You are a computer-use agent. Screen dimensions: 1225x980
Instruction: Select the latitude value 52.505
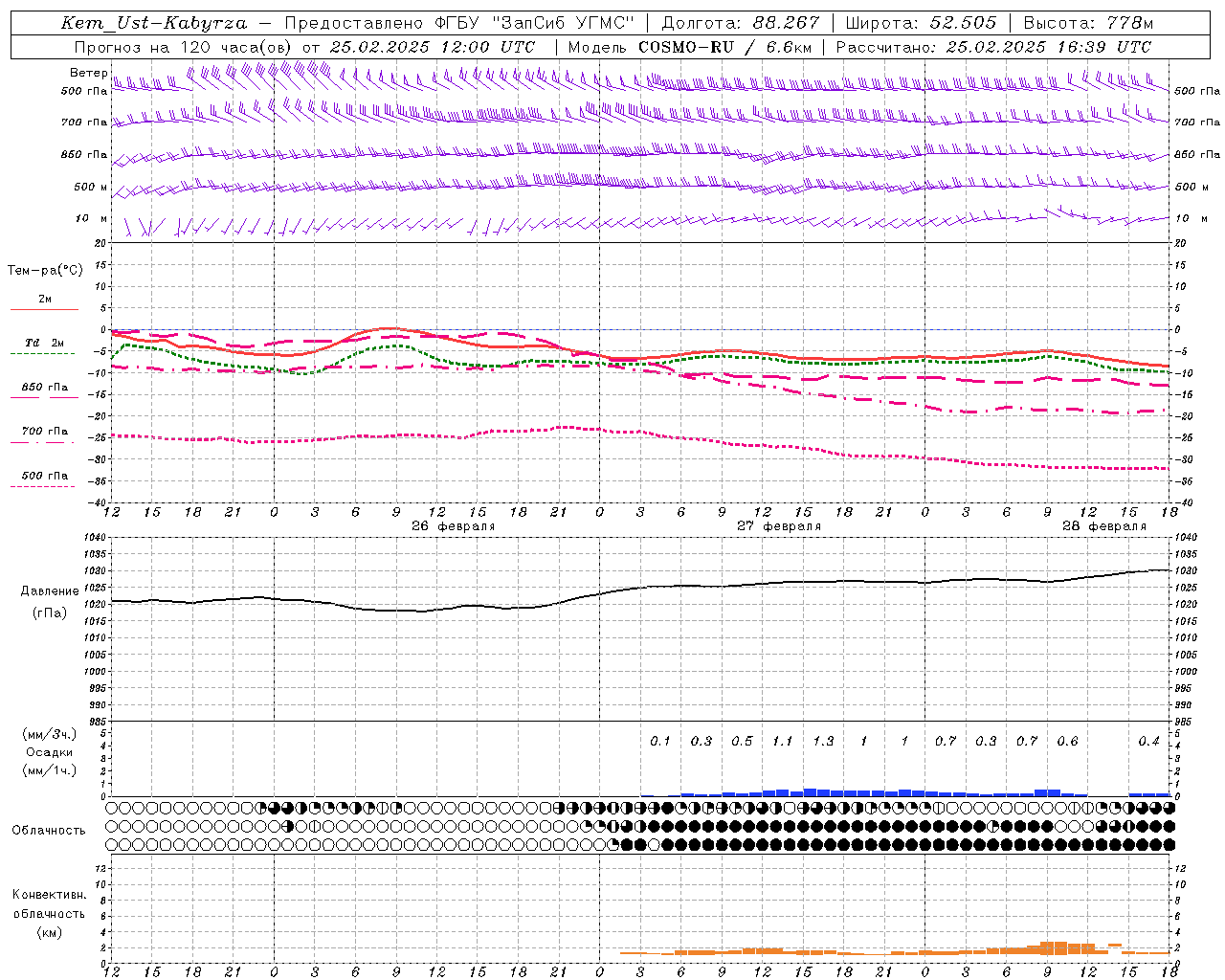963,23
